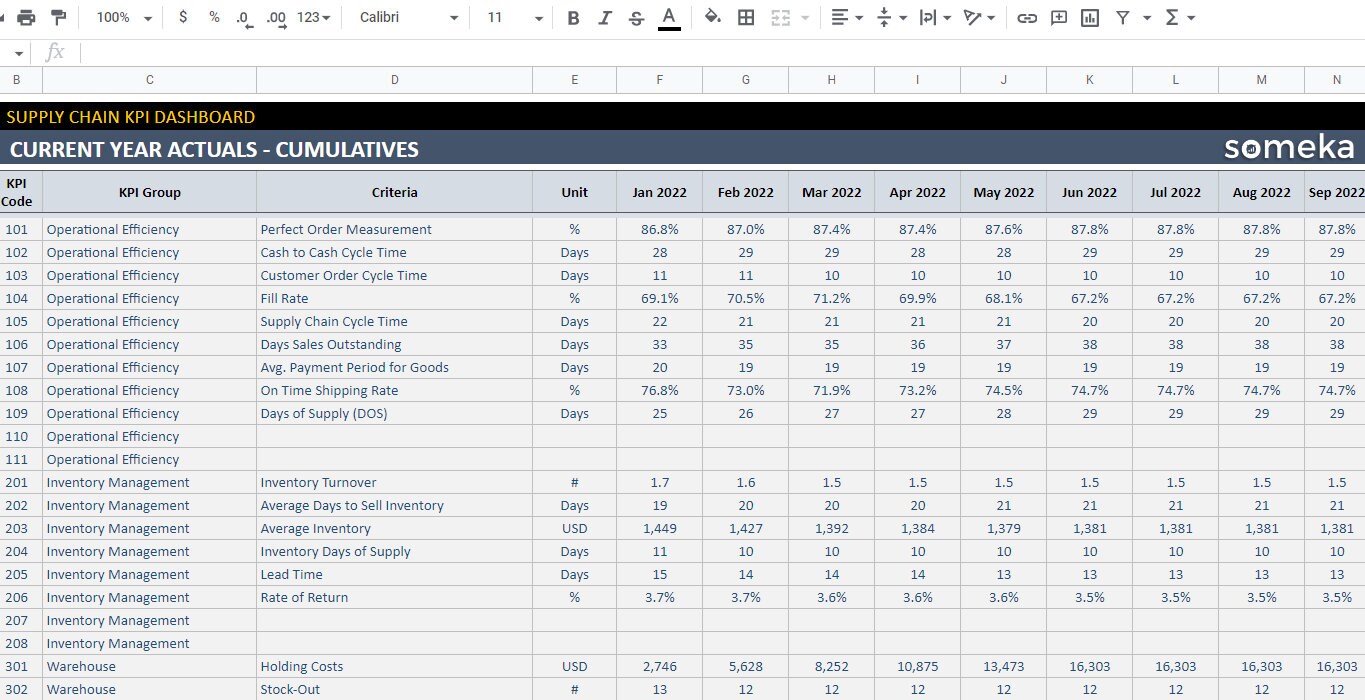Insert a chart
This screenshot has width=1365, height=700.
pos(1089,17)
